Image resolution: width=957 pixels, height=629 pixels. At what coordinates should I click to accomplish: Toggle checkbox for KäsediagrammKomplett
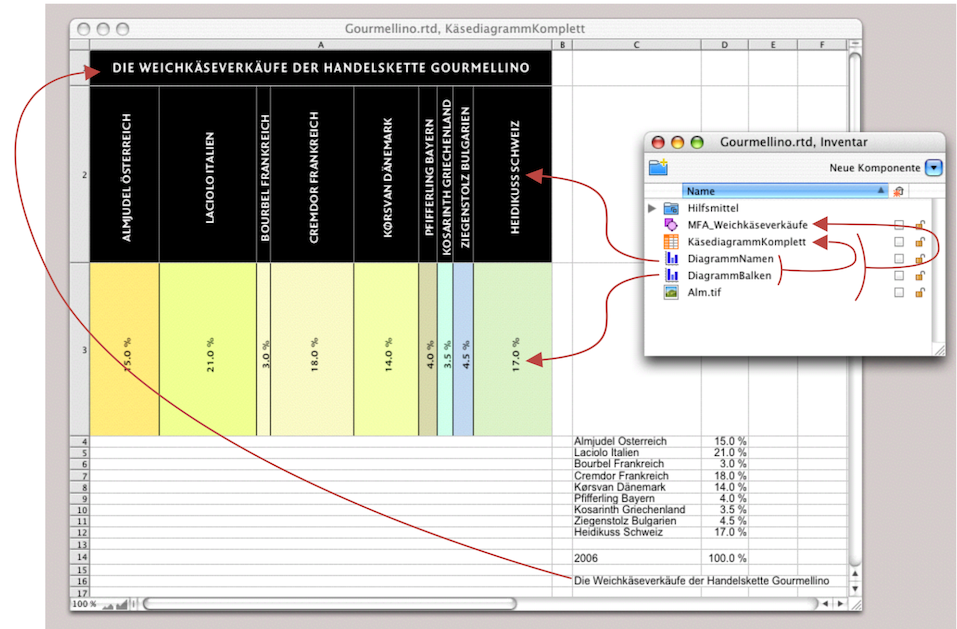click(x=898, y=242)
